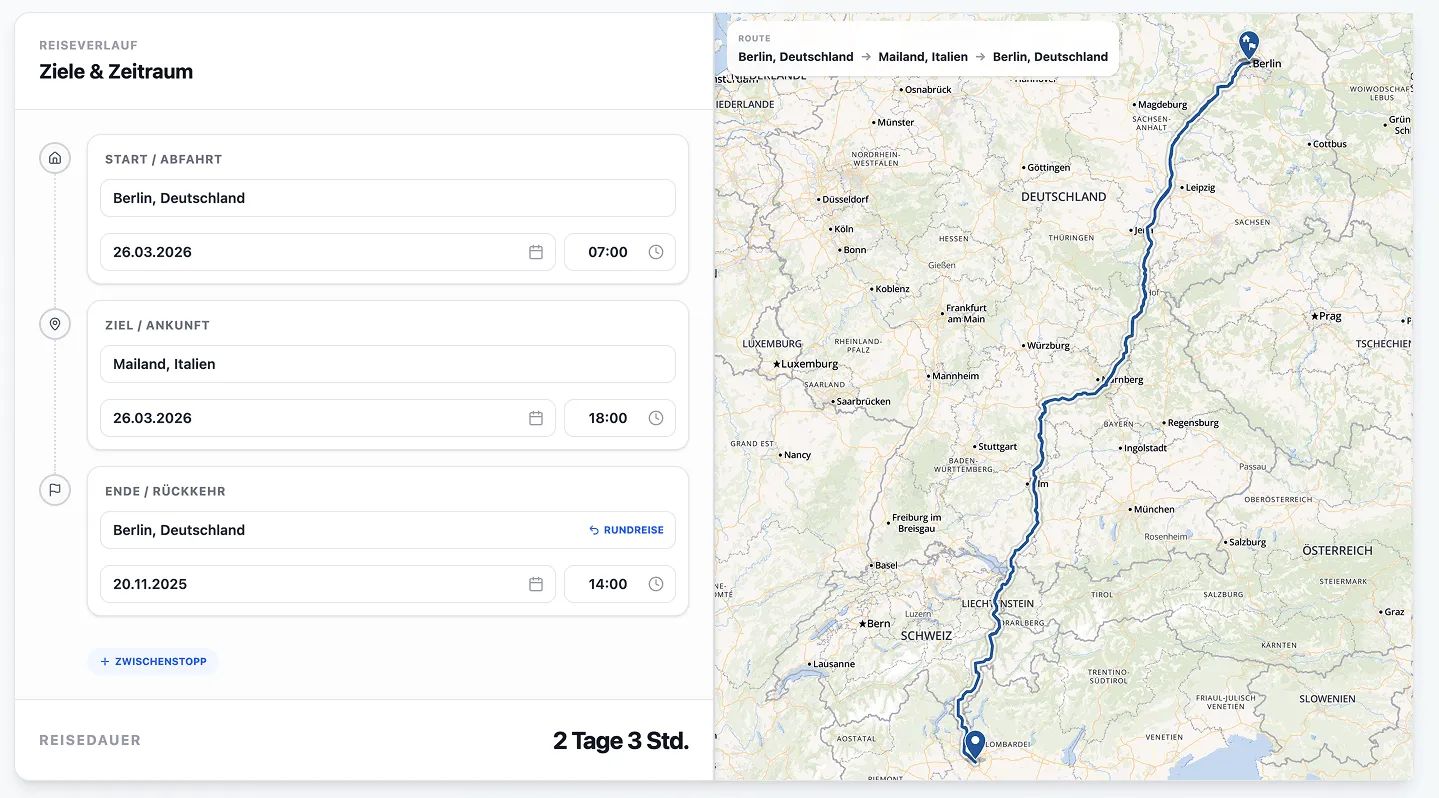Open clock picker next to 14:00
1439x798 pixels.
[x=656, y=584]
